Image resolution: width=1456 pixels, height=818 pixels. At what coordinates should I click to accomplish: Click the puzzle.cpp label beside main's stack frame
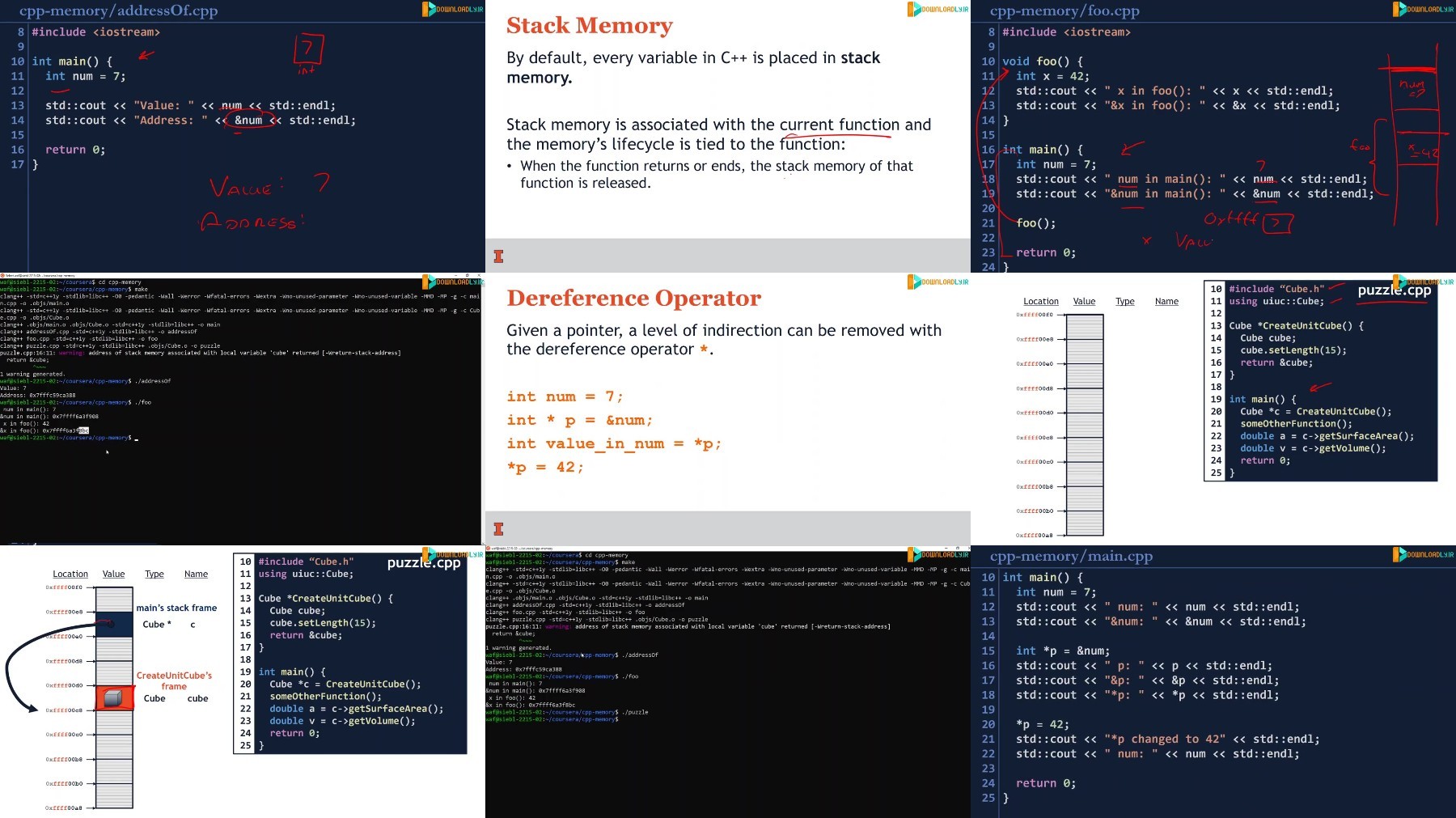(x=423, y=563)
